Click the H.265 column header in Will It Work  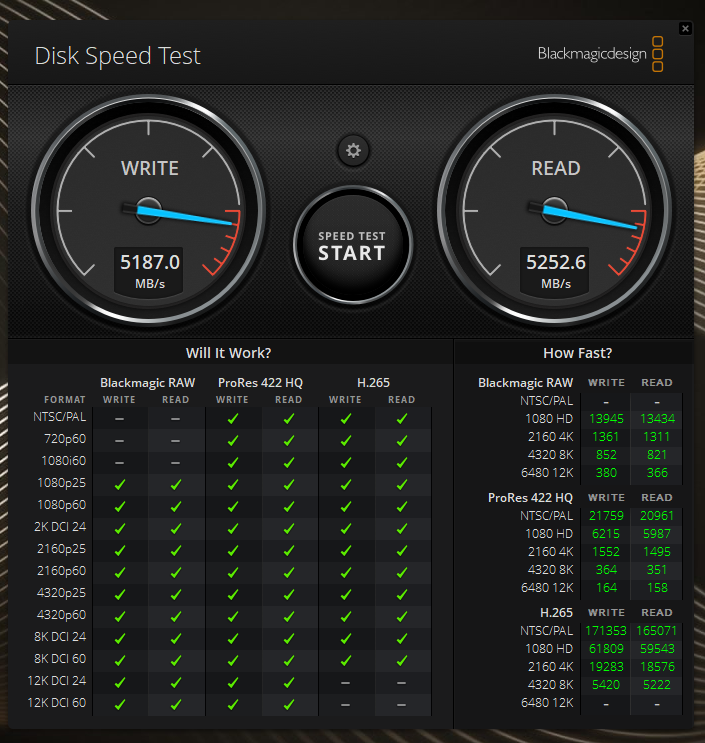click(x=373, y=383)
